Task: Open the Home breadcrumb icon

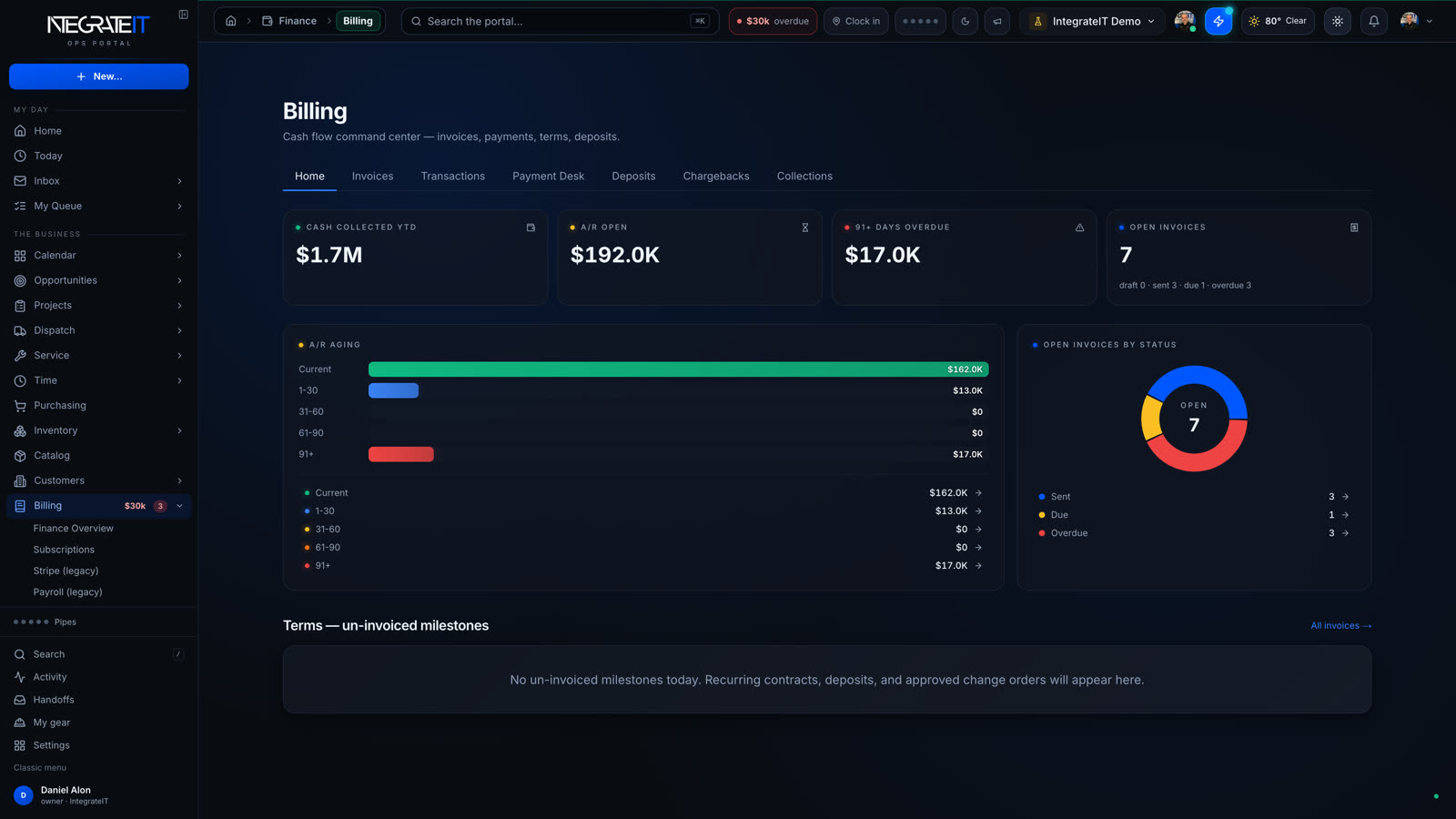Action: [231, 21]
